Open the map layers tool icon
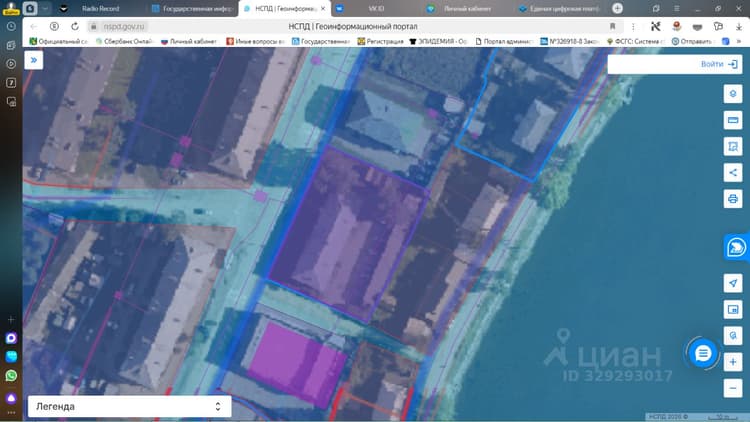 tap(733, 94)
